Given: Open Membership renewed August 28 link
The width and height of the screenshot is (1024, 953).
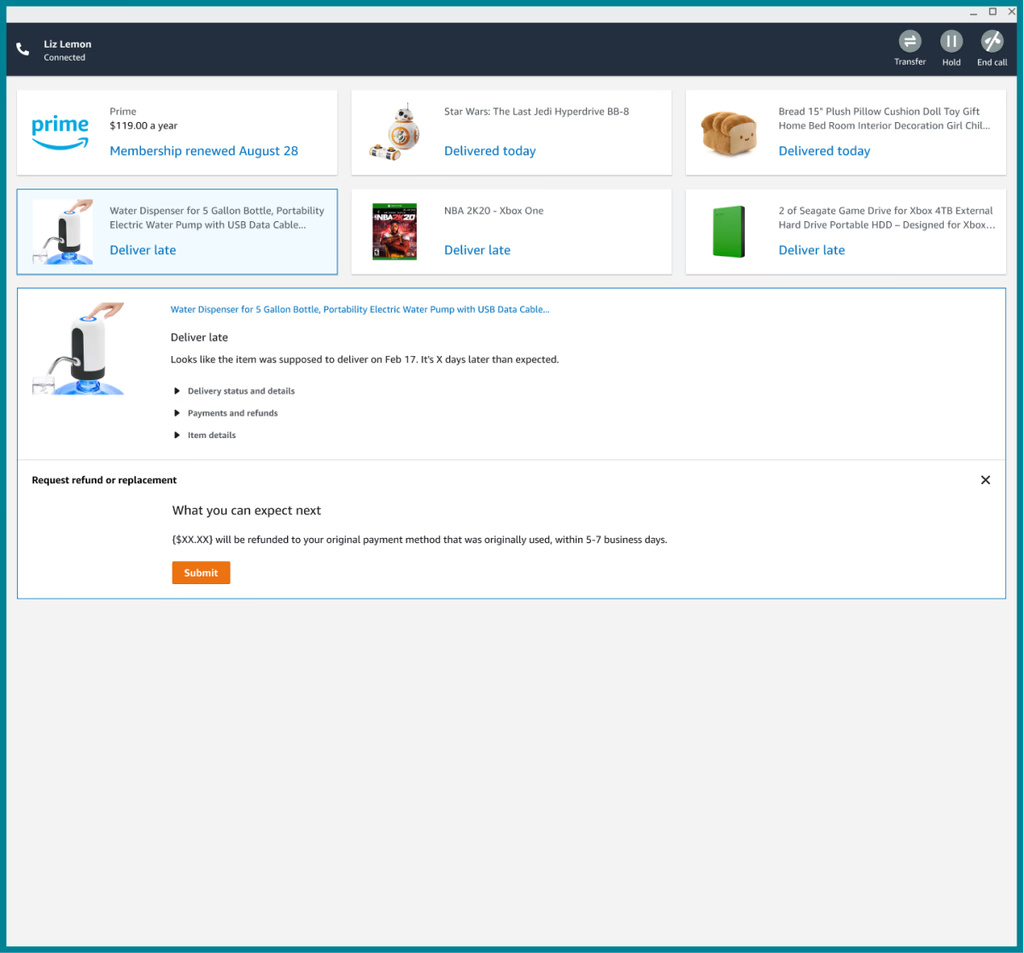Looking at the screenshot, I should [x=204, y=151].
